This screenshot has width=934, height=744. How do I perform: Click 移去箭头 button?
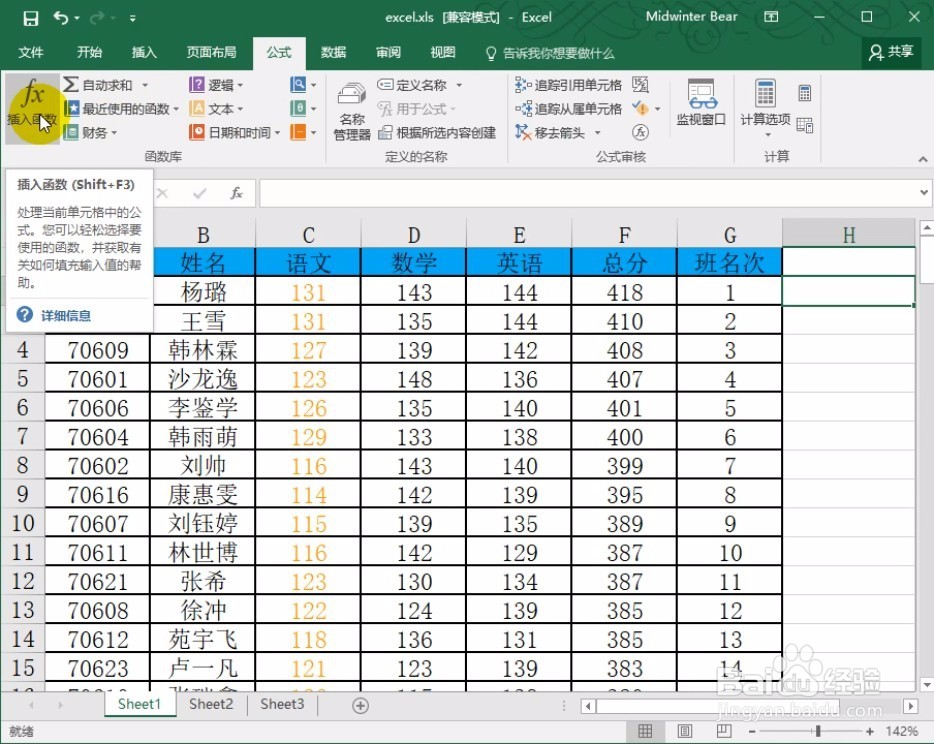551,132
